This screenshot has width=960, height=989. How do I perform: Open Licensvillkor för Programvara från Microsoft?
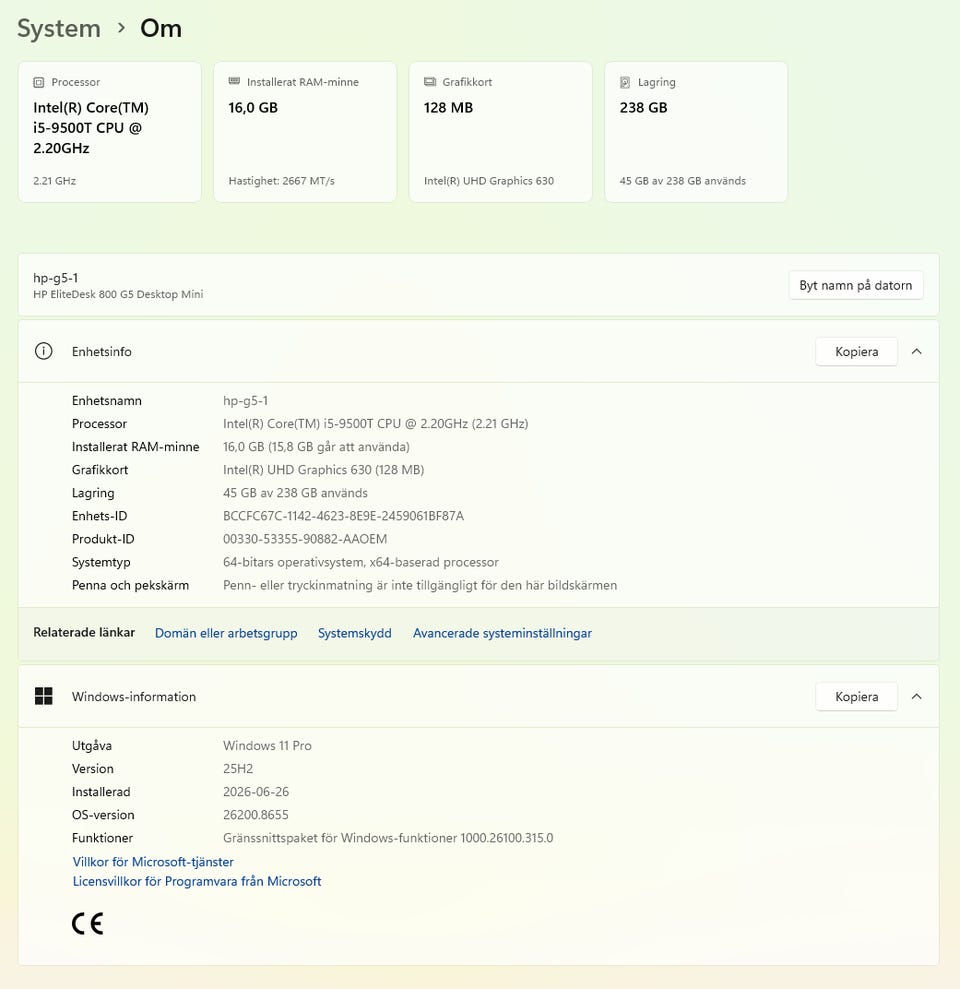197,881
